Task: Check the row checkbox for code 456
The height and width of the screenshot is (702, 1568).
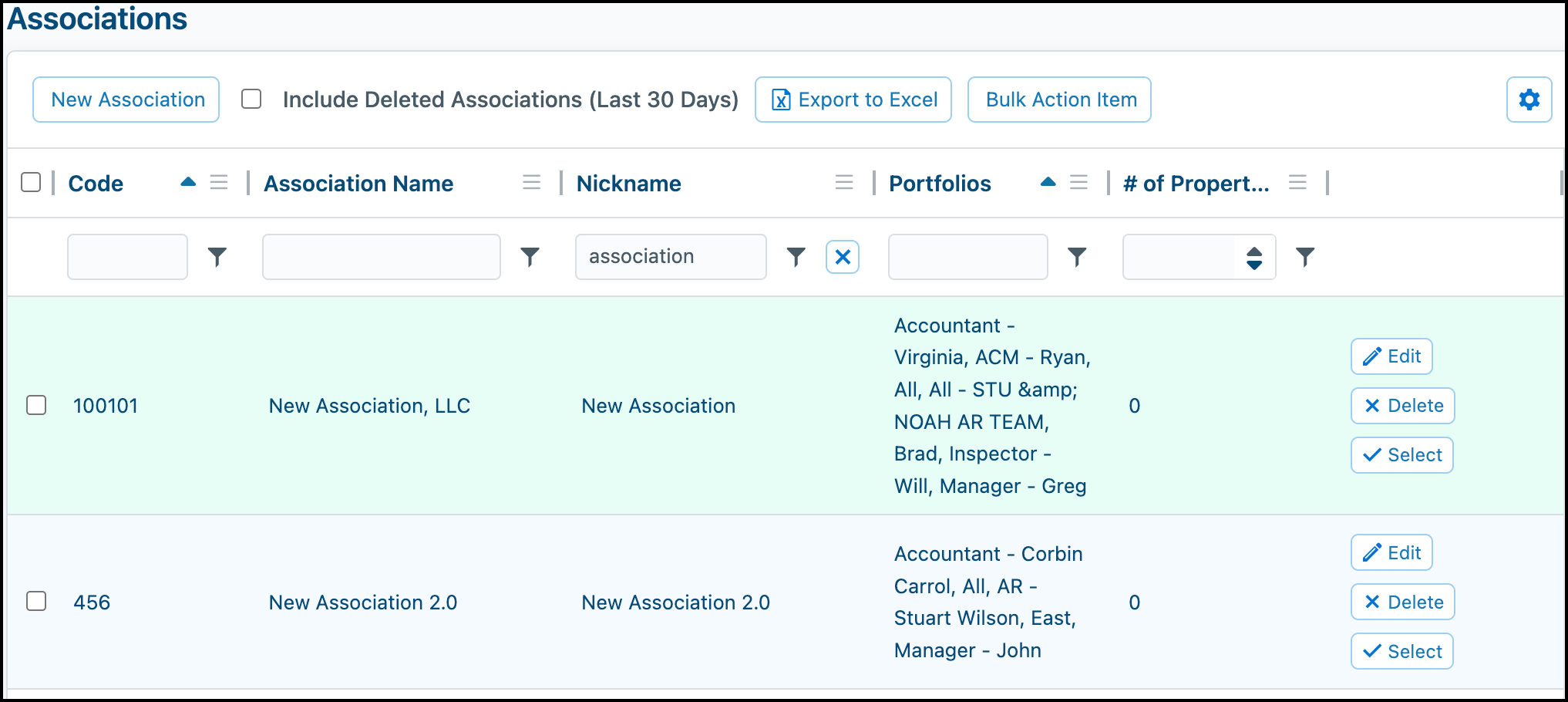Action: click(x=36, y=601)
